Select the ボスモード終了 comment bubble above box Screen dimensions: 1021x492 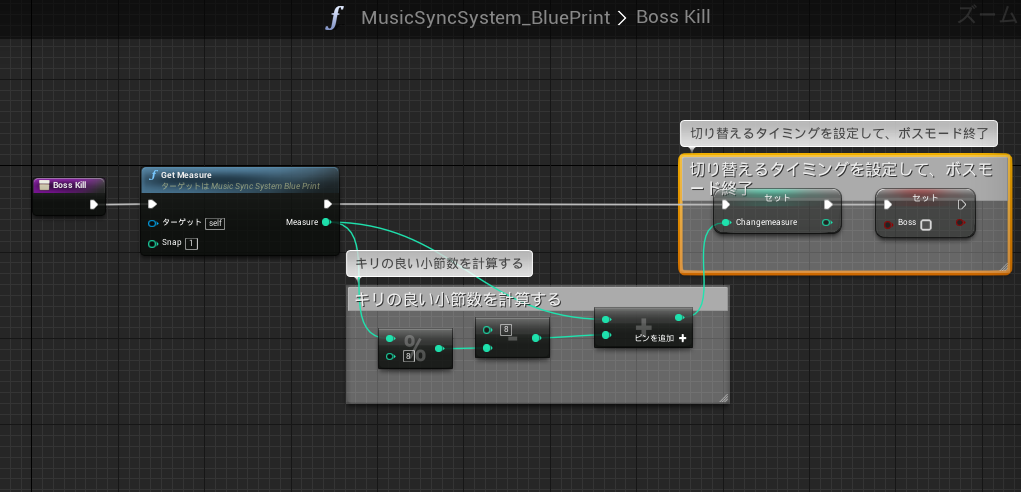pyautogui.click(x=839, y=134)
